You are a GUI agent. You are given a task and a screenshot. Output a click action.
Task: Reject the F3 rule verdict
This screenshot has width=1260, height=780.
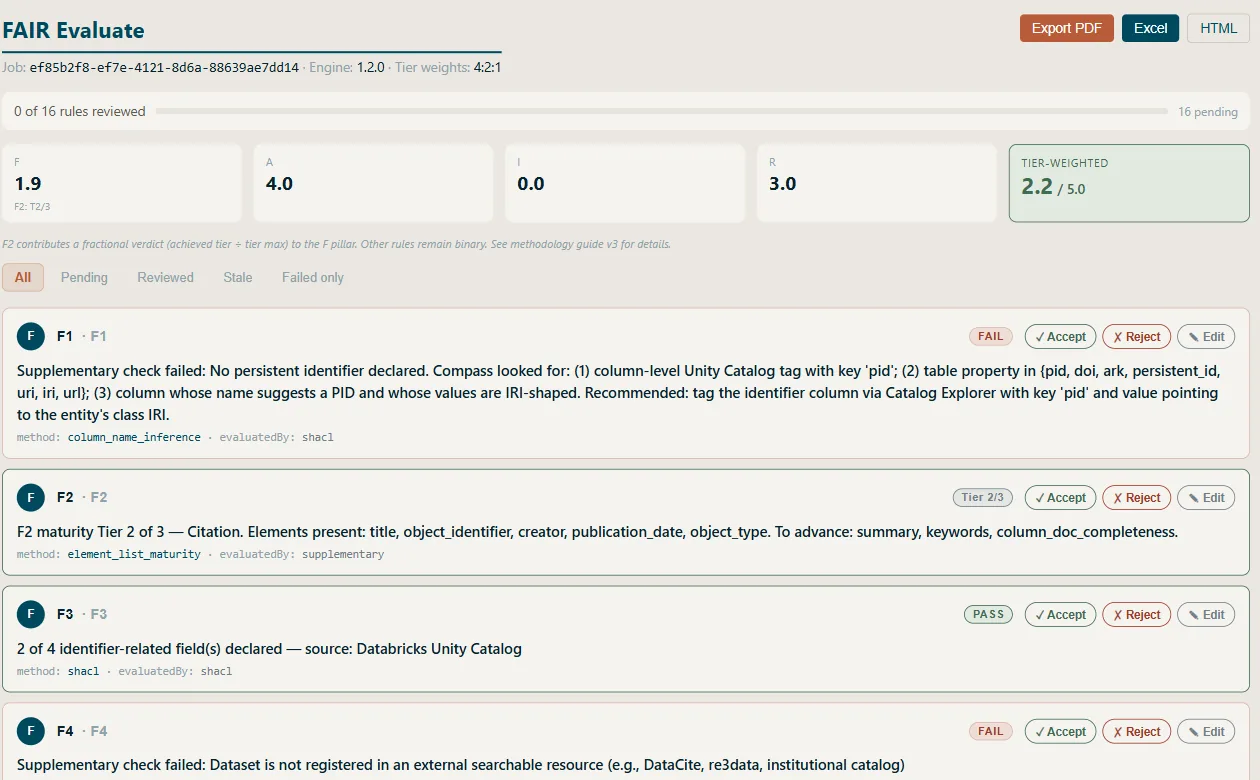(1136, 614)
